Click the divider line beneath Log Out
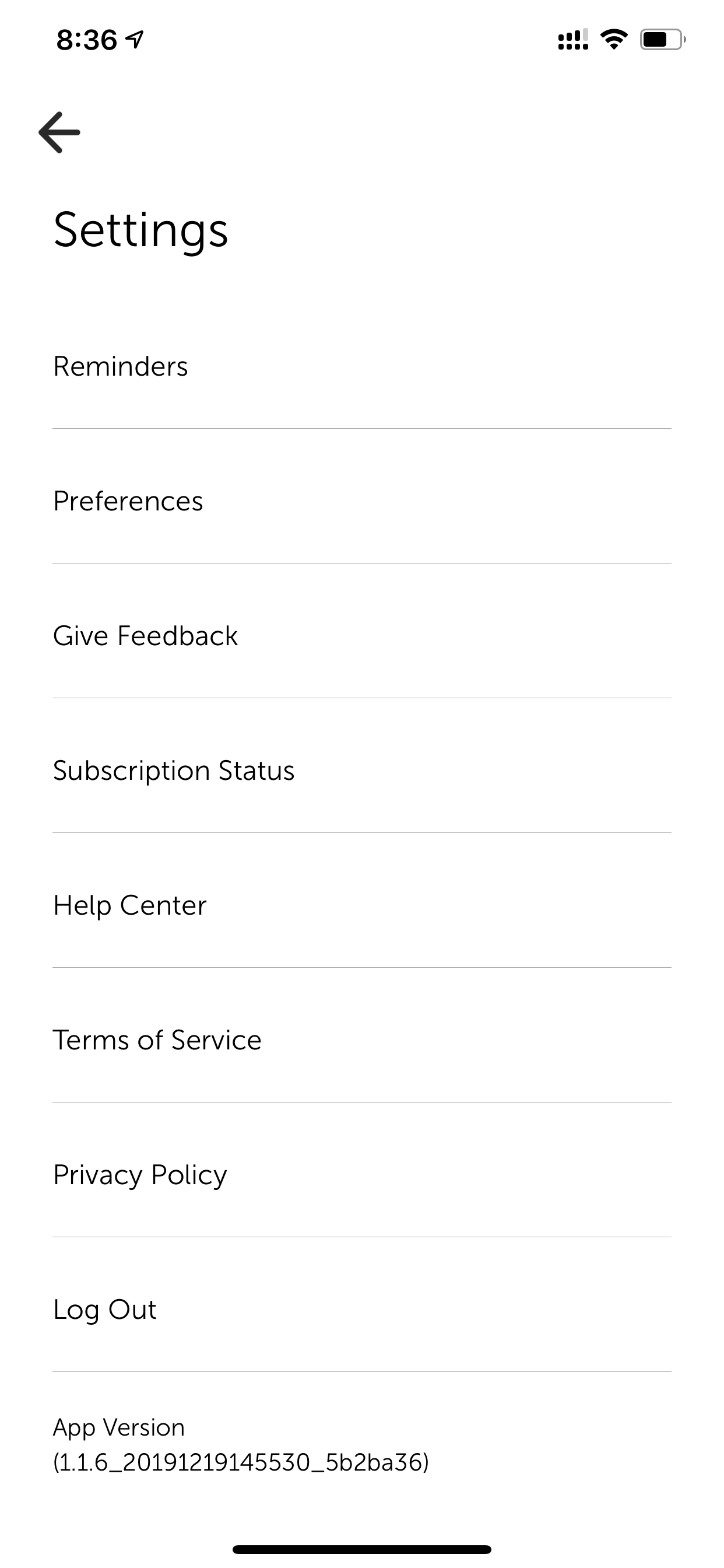This screenshot has width=724, height=1568. (x=362, y=1371)
